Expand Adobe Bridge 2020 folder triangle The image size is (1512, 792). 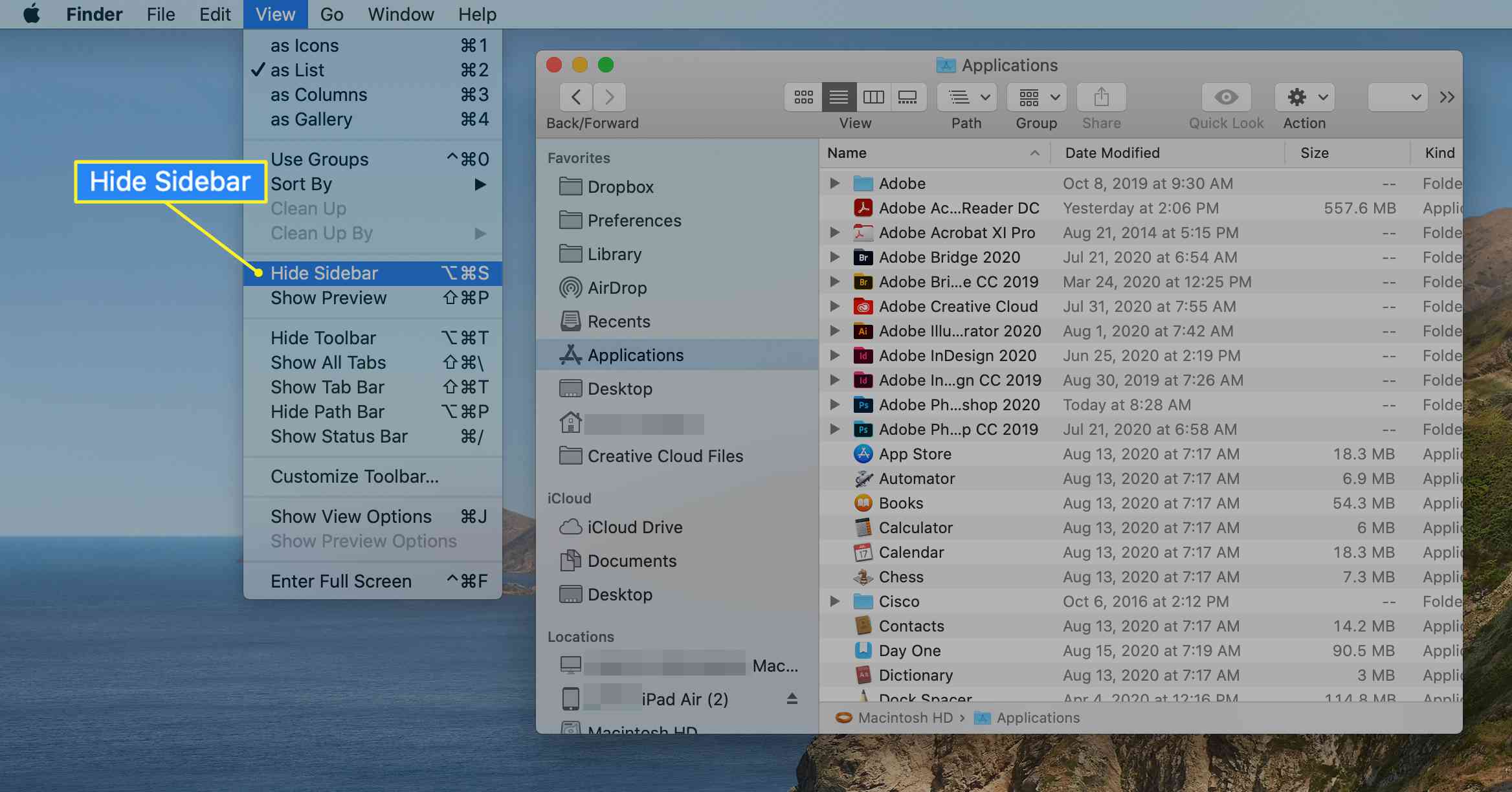835,258
